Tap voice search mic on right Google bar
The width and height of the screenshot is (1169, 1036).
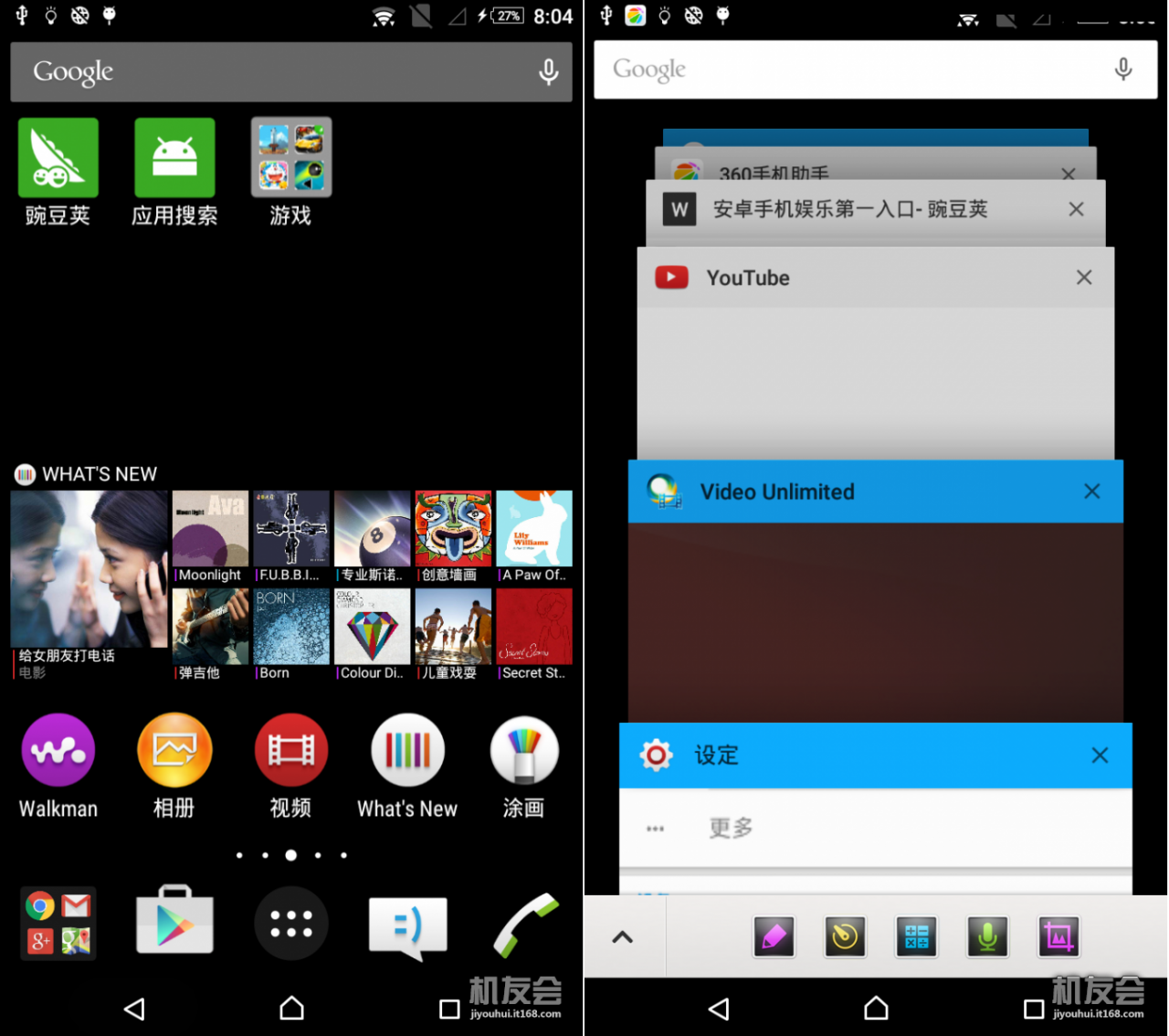click(1123, 69)
